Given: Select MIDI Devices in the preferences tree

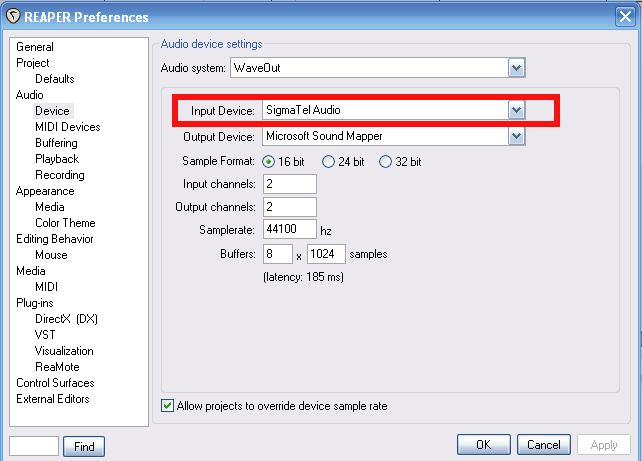Looking at the screenshot, I should point(67,127).
